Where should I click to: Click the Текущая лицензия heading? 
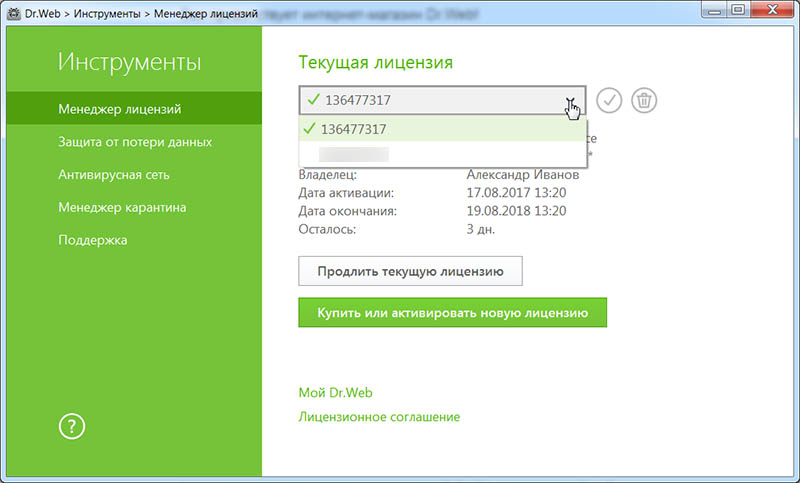pyautogui.click(x=376, y=62)
